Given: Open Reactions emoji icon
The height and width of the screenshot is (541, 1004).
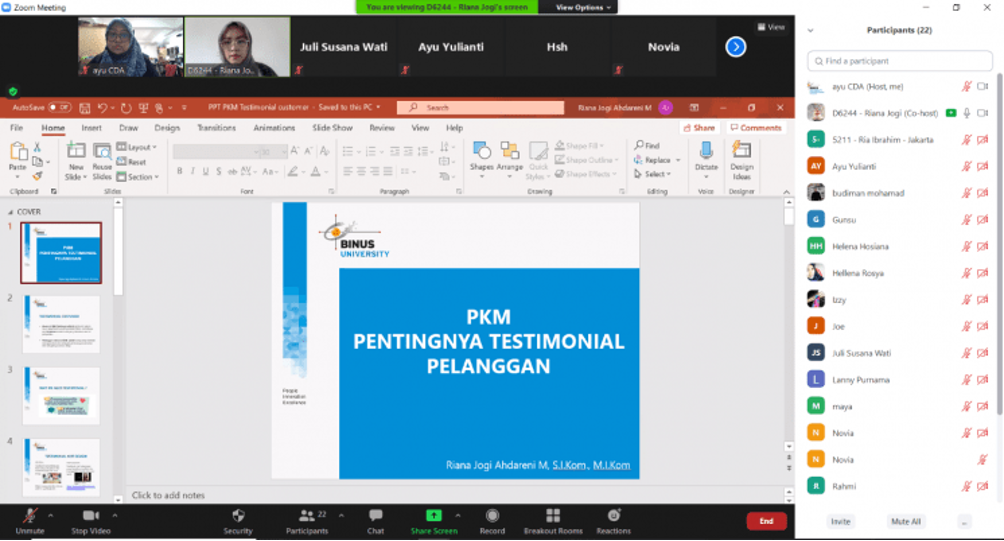Looking at the screenshot, I should pyautogui.click(x=613, y=516).
